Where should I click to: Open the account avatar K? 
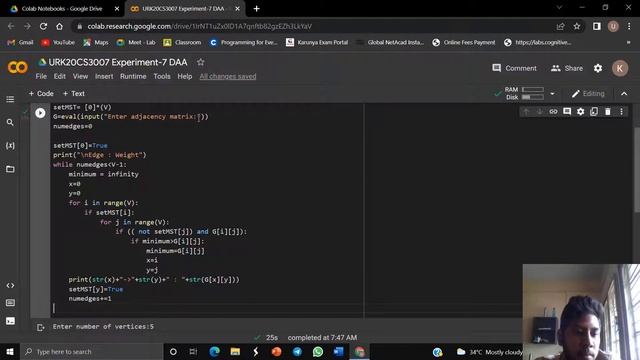point(620,68)
